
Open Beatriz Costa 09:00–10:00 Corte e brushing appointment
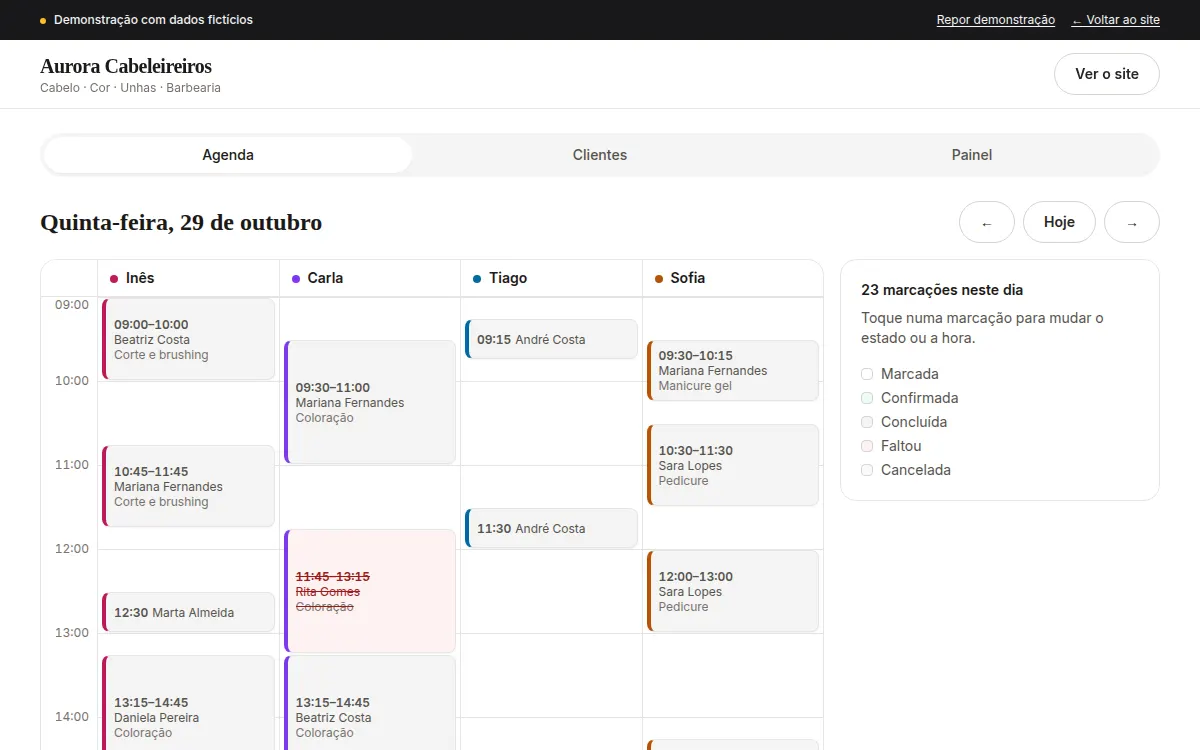coord(188,339)
